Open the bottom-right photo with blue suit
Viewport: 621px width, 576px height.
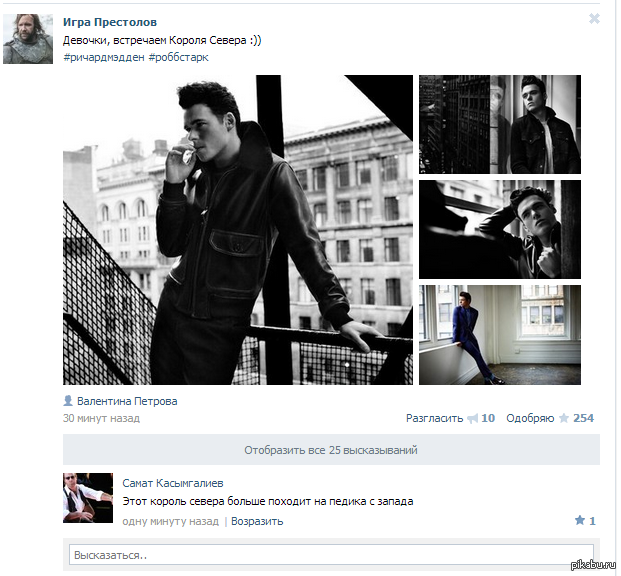tap(499, 335)
